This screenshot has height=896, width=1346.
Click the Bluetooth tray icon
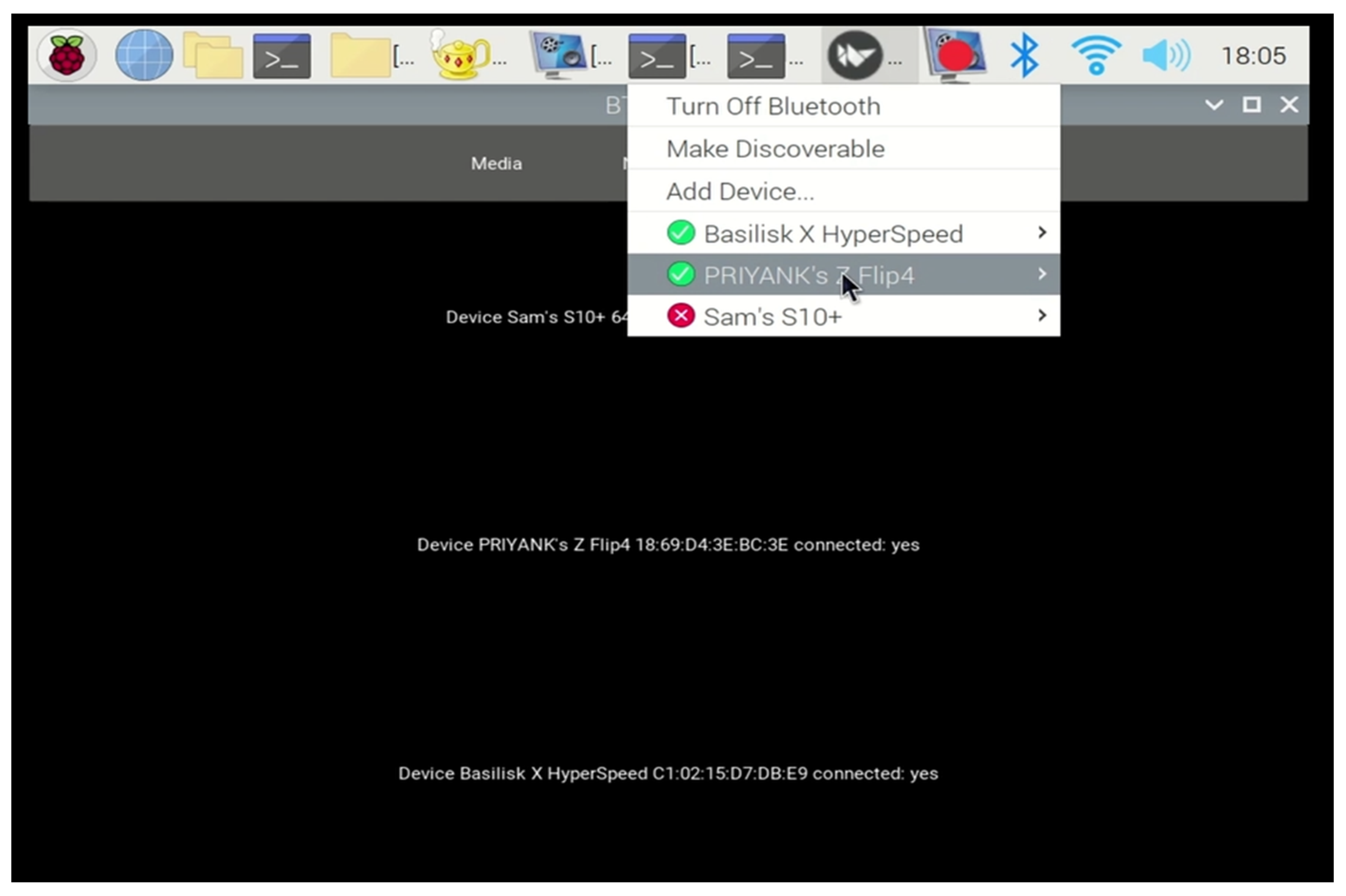click(x=1024, y=55)
